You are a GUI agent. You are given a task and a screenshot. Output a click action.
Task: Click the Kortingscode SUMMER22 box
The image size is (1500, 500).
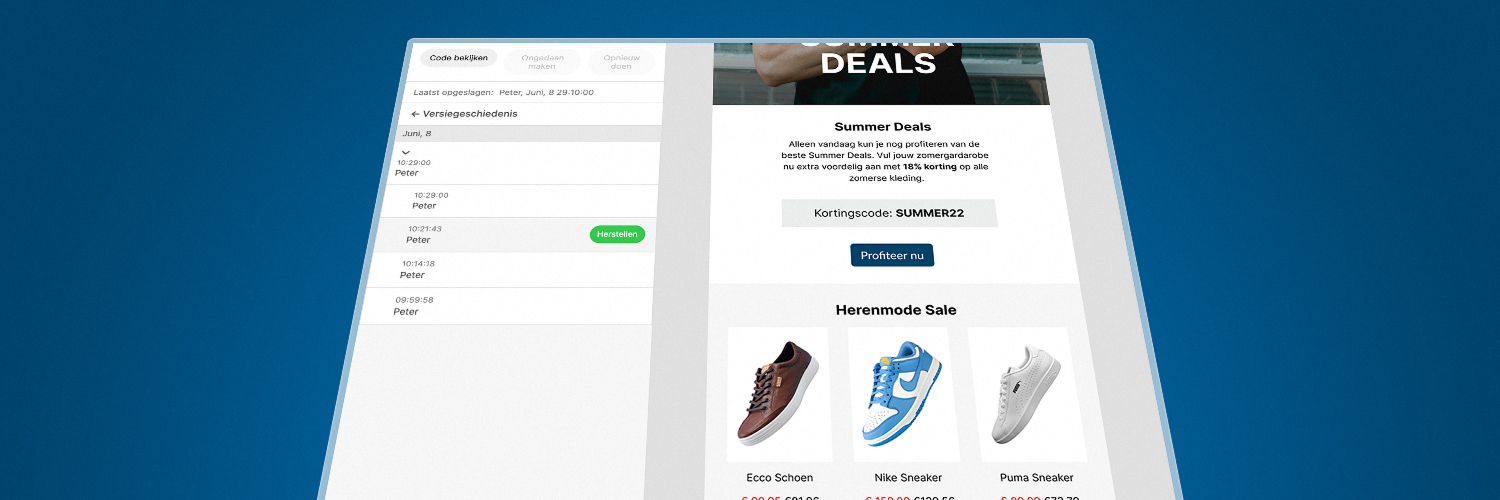(x=889, y=213)
